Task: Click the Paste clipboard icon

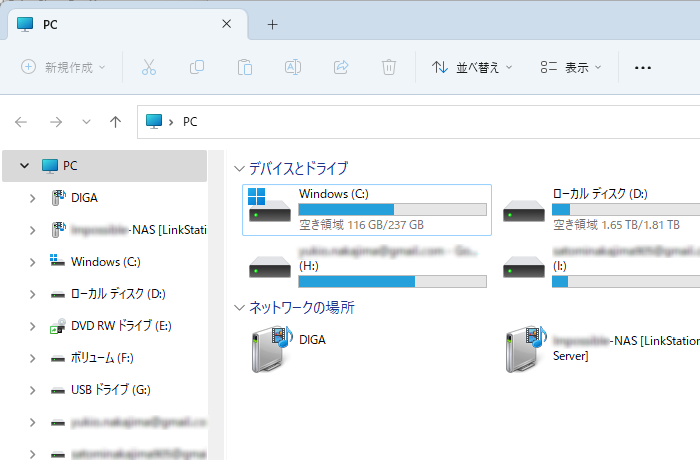Action: [245, 67]
